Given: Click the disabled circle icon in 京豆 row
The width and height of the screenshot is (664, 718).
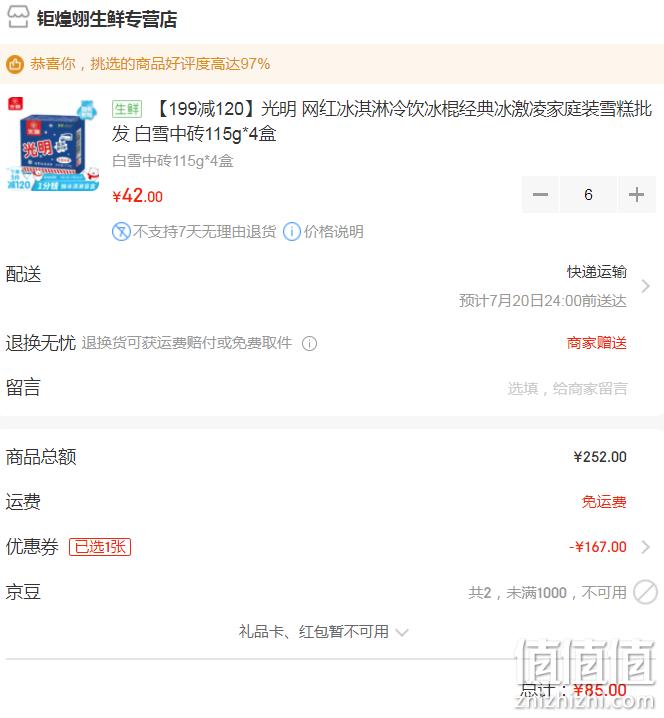Looking at the screenshot, I should [x=645, y=592].
